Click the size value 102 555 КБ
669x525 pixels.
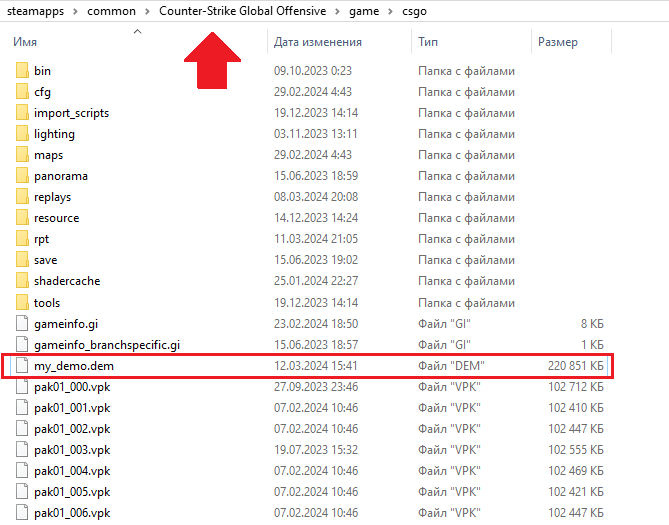(576, 450)
